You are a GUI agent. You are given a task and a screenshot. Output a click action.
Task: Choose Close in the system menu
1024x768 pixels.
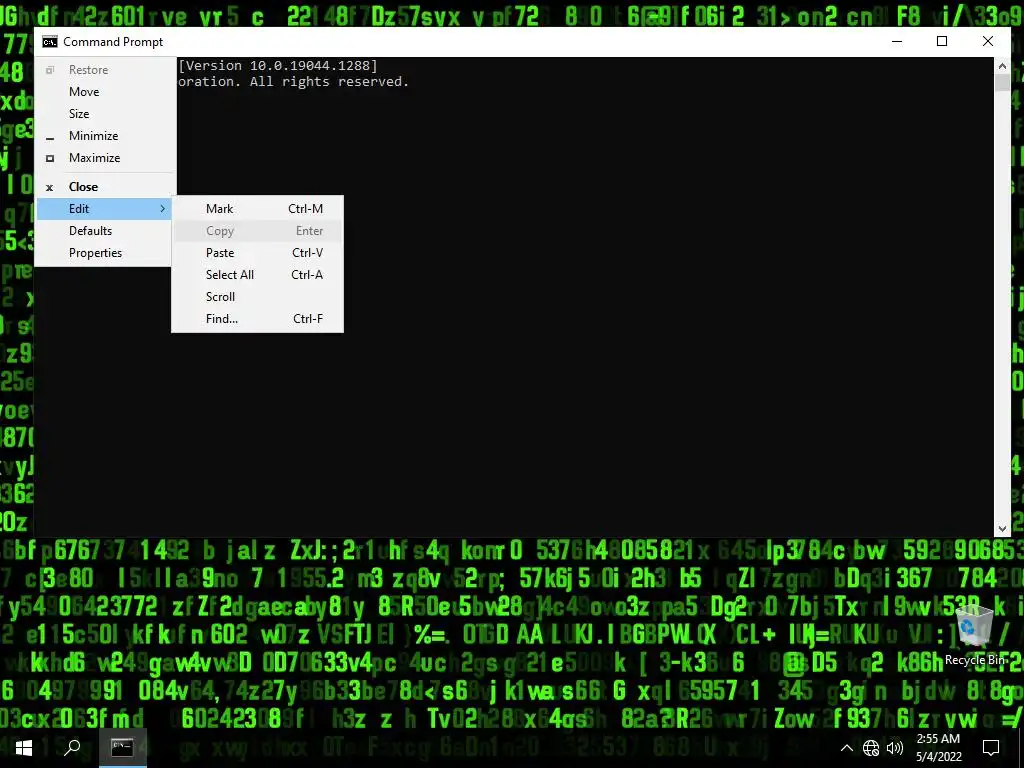[x=105, y=187]
